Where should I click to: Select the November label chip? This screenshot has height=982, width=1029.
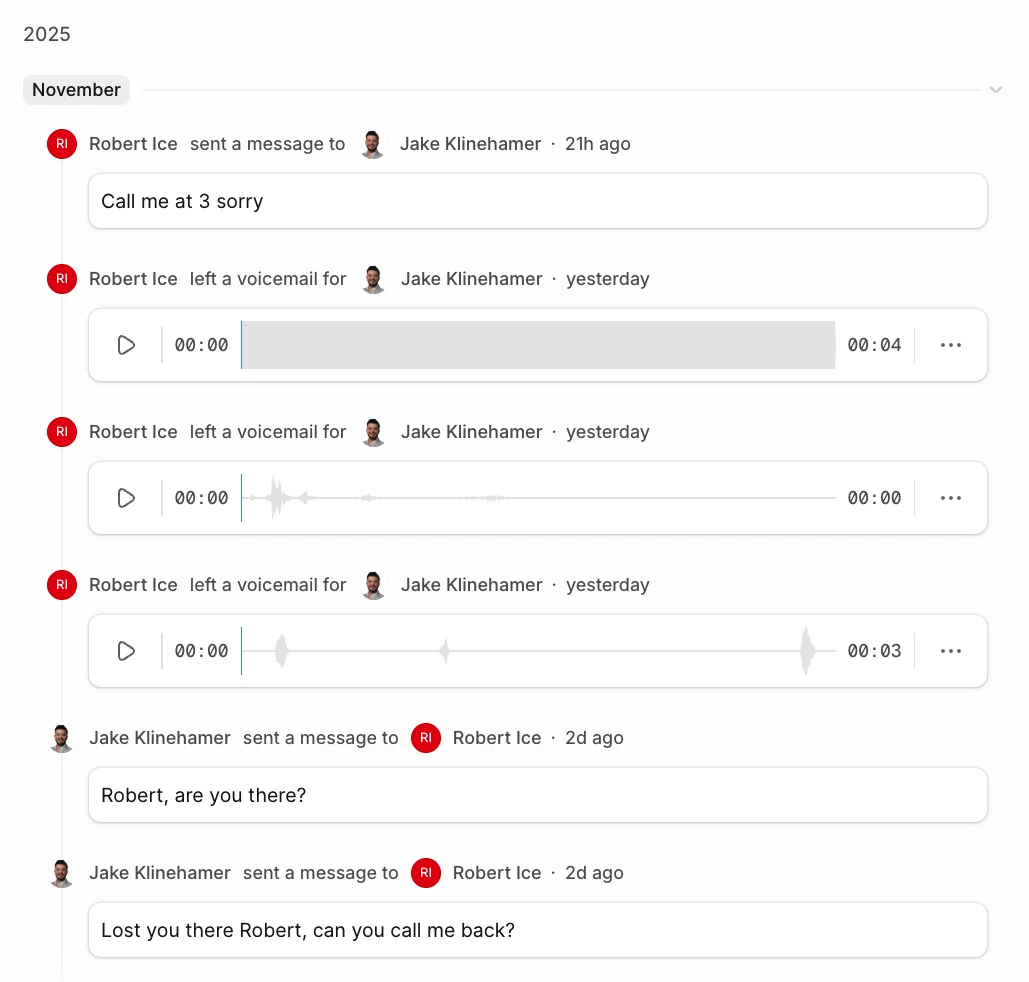coord(76,89)
